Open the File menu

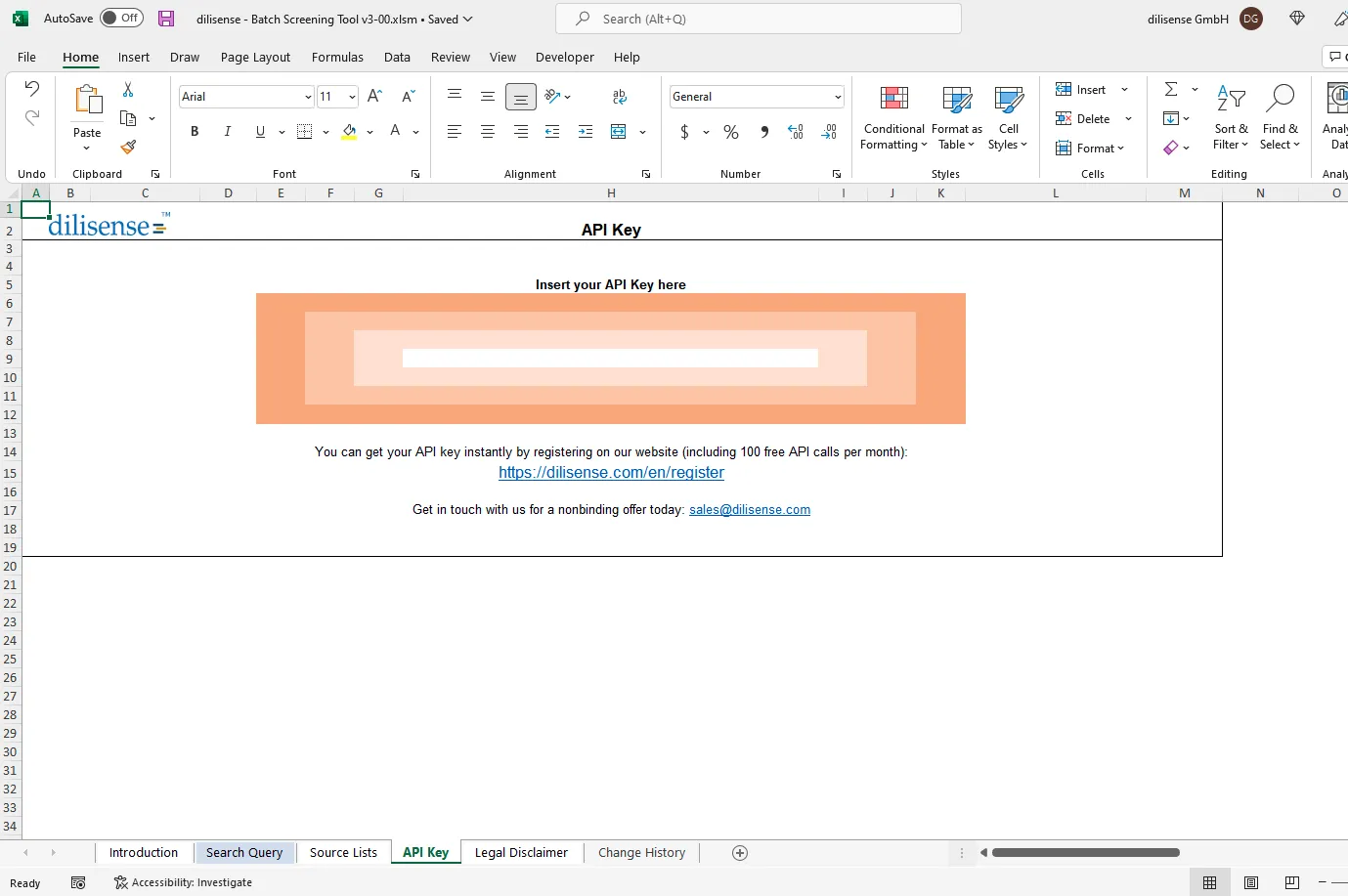[26, 58]
